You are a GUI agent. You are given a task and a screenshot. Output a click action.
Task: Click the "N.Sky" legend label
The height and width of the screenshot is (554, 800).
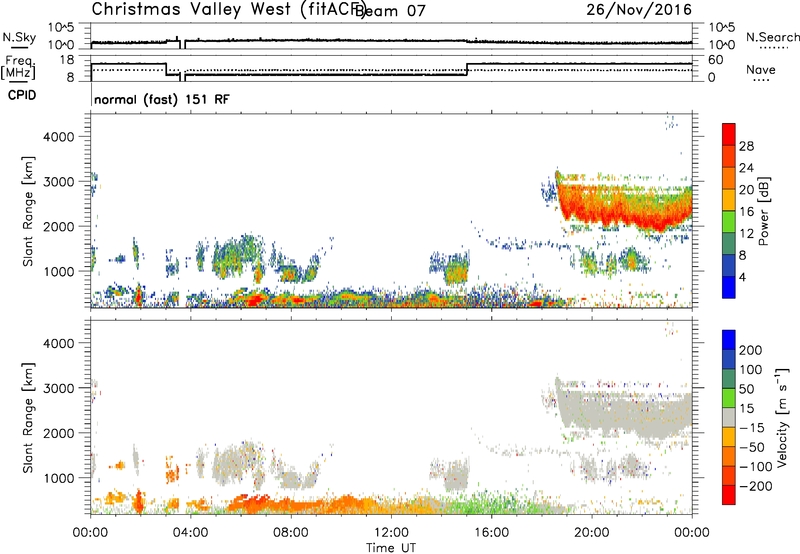pos(19,37)
